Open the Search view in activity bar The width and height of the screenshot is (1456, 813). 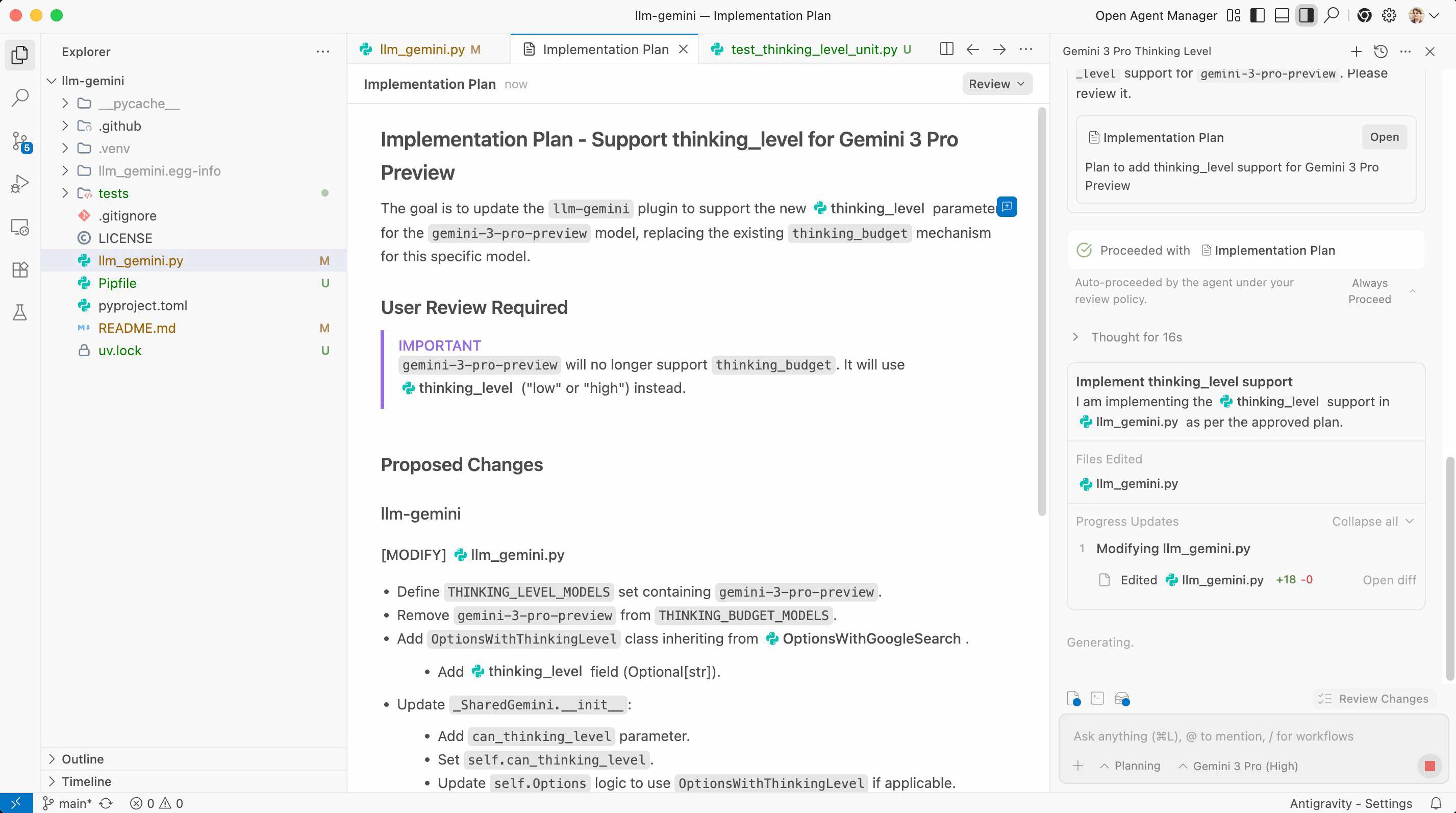point(20,98)
